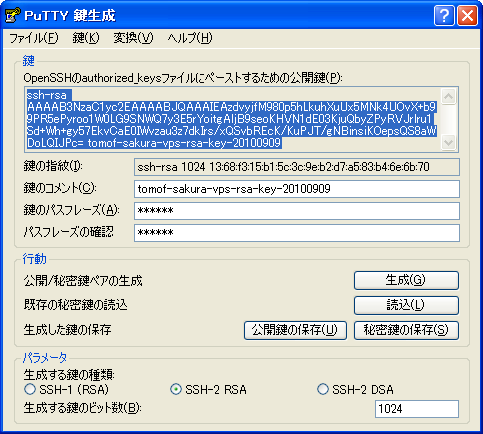Click the 生成(G) generate button
The width and height of the screenshot is (483, 434).
point(406,280)
